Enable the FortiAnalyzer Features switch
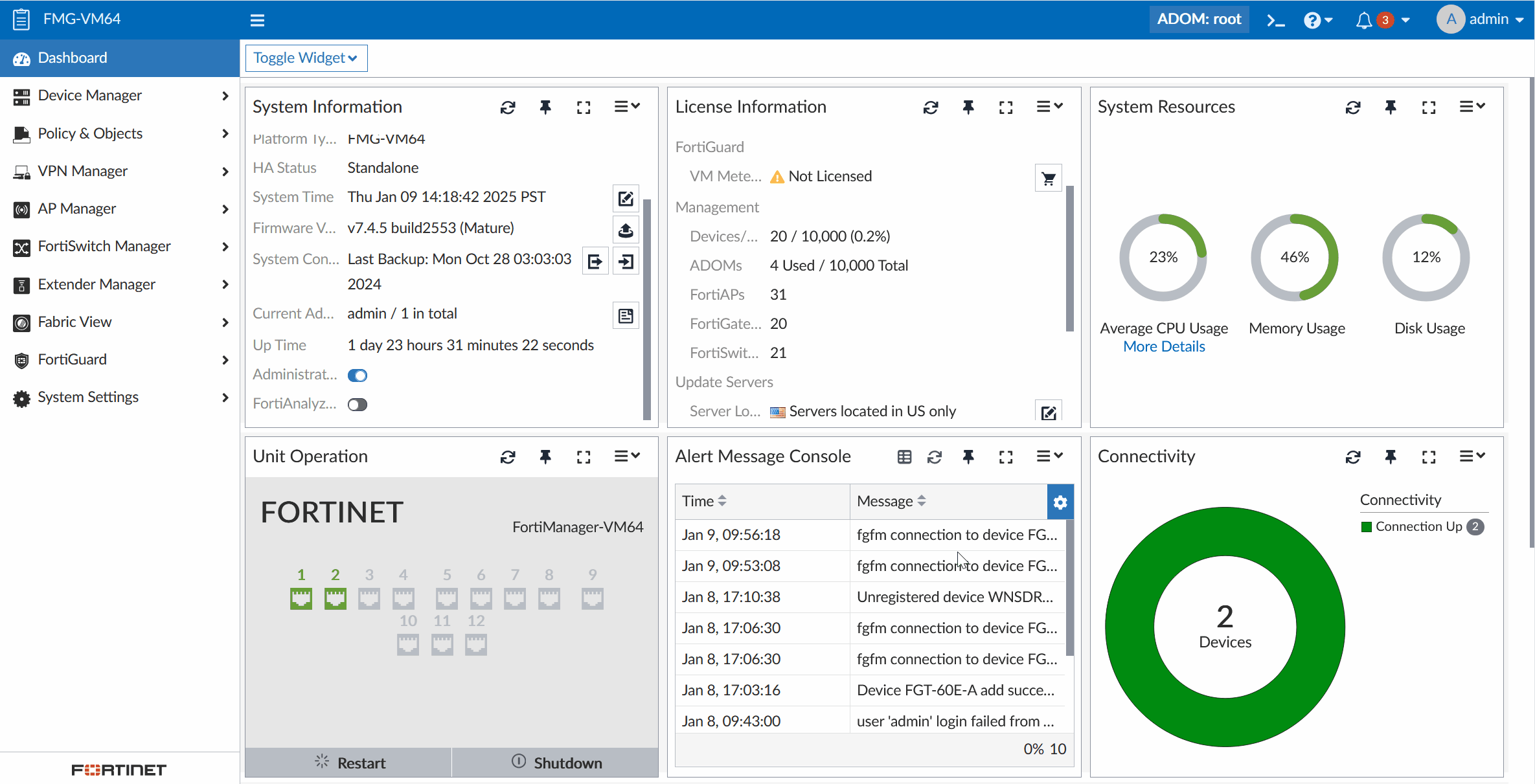Image resolution: width=1535 pixels, height=784 pixels. coord(358,405)
